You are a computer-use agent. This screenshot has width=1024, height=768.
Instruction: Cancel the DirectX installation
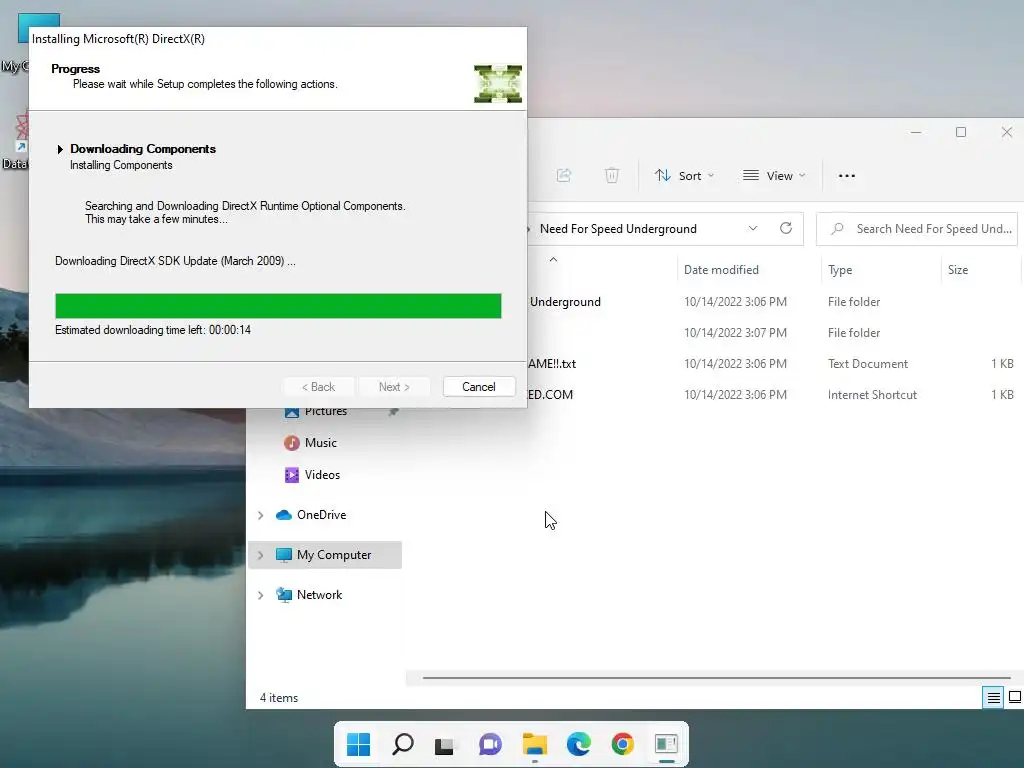pos(479,387)
